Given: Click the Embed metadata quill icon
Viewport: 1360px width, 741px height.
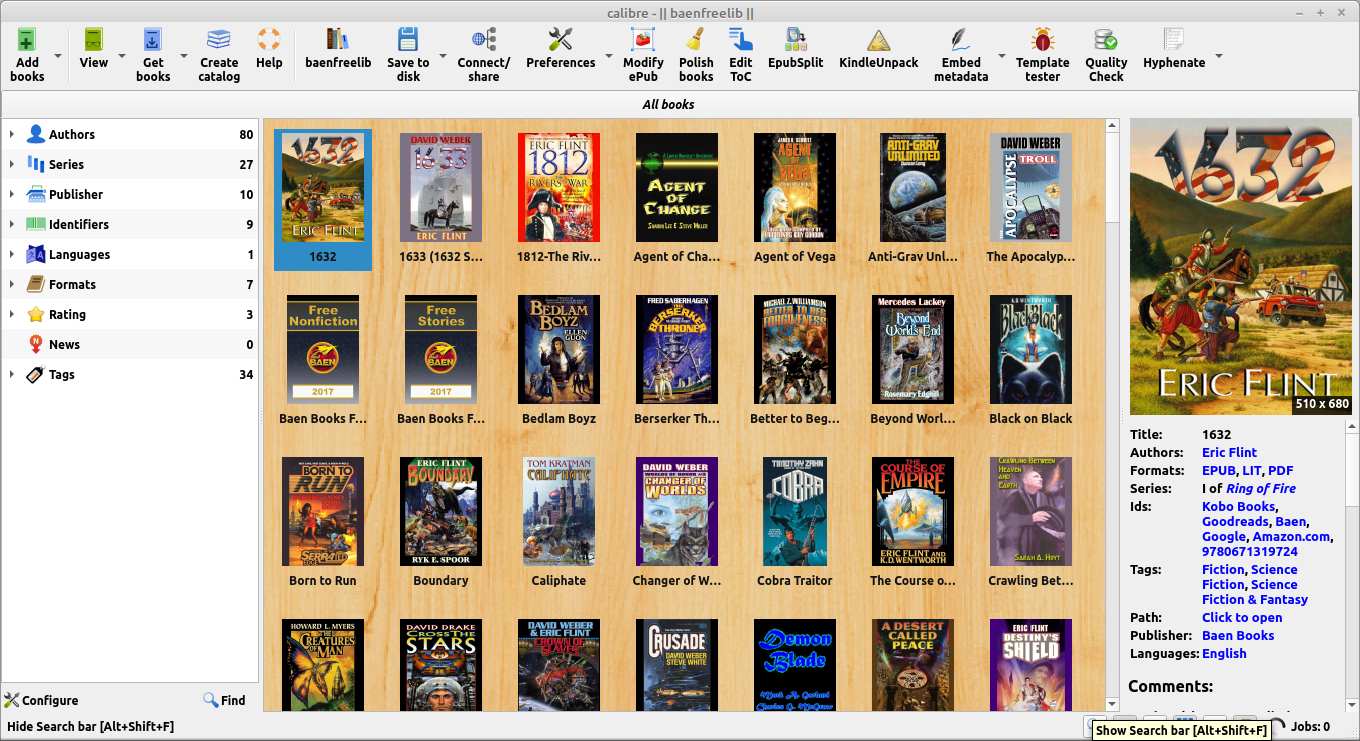Looking at the screenshot, I should click(961, 40).
